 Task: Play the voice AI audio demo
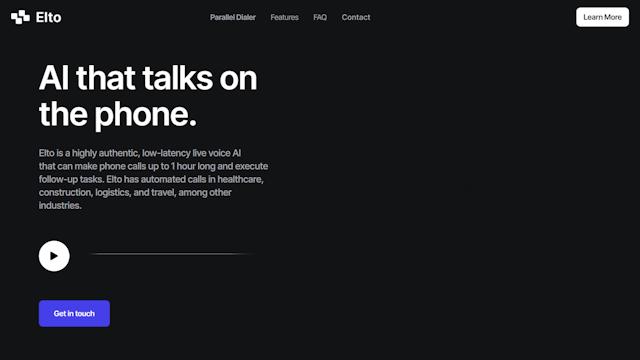(54, 256)
